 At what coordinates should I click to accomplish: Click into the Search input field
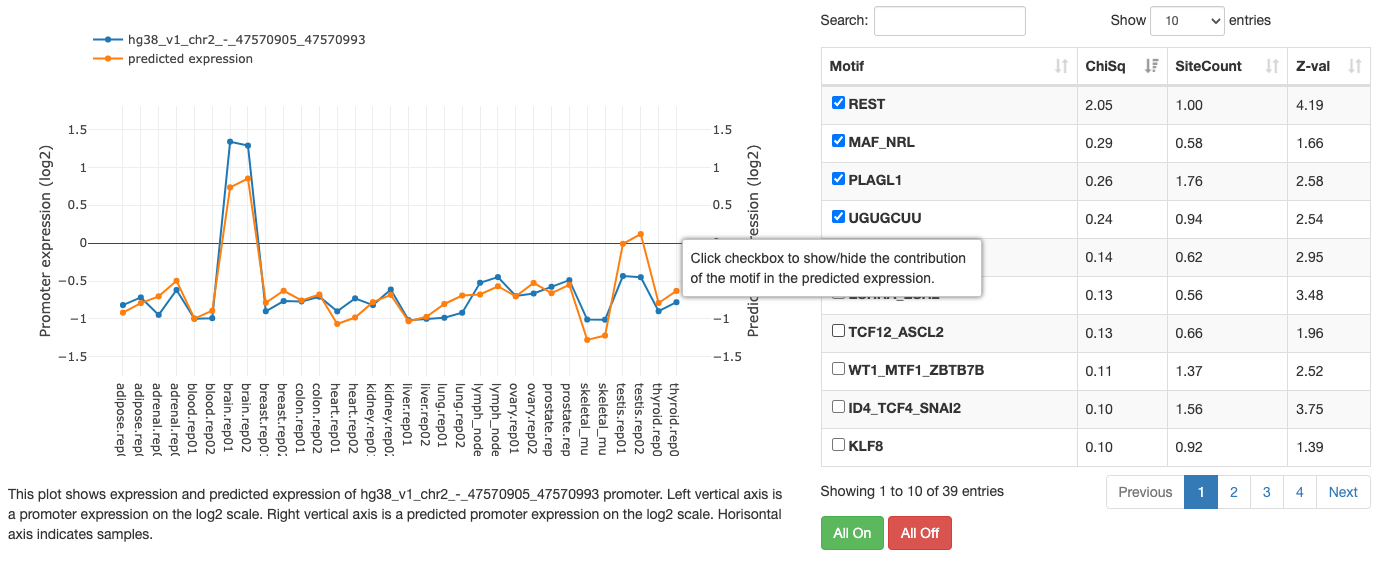click(x=949, y=21)
